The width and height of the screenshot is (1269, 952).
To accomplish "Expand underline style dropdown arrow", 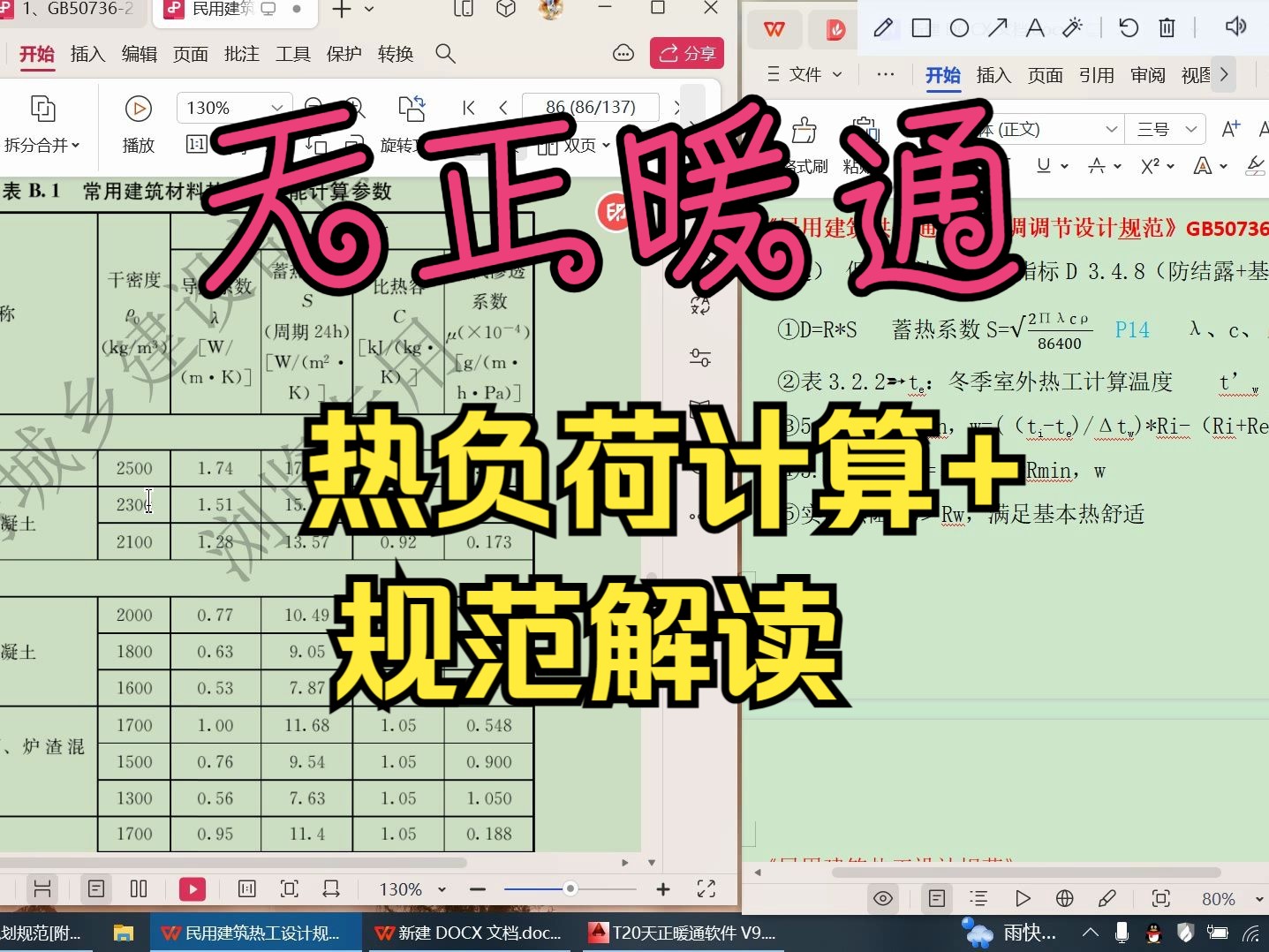I will pyautogui.click(x=1064, y=166).
